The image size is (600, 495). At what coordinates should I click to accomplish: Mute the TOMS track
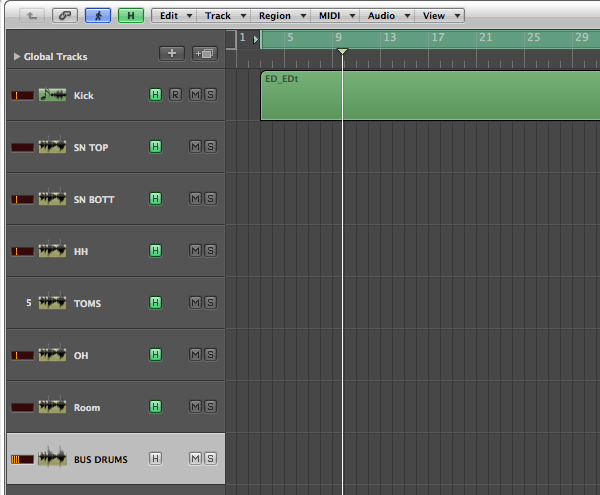pos(196,303)
